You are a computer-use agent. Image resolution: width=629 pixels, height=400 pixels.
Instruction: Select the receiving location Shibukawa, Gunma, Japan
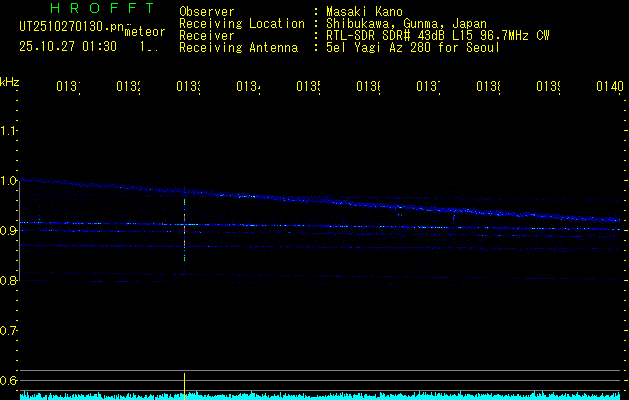tap(405, 23)
